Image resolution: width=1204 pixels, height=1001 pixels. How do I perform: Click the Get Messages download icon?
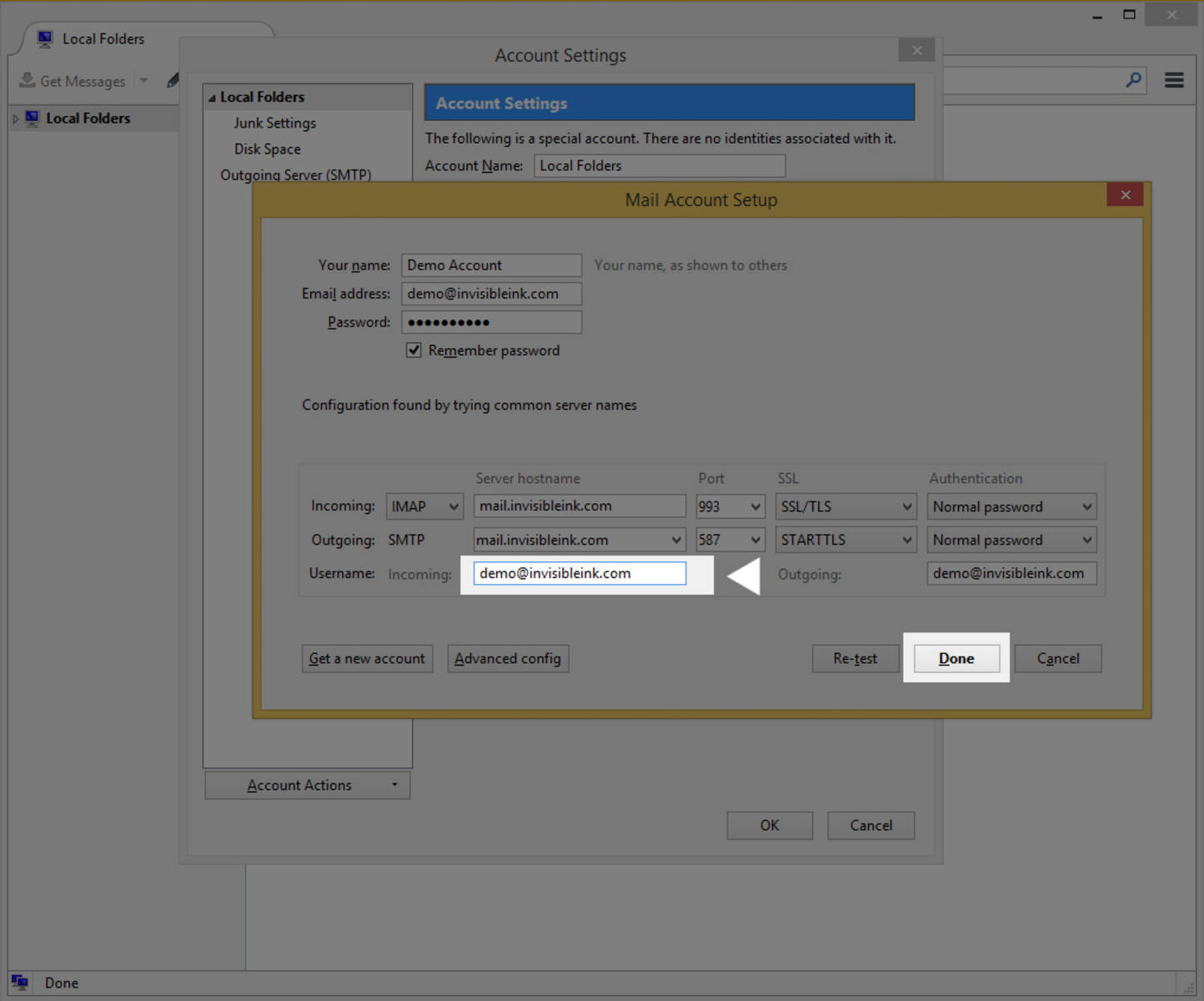pos(28,80)
